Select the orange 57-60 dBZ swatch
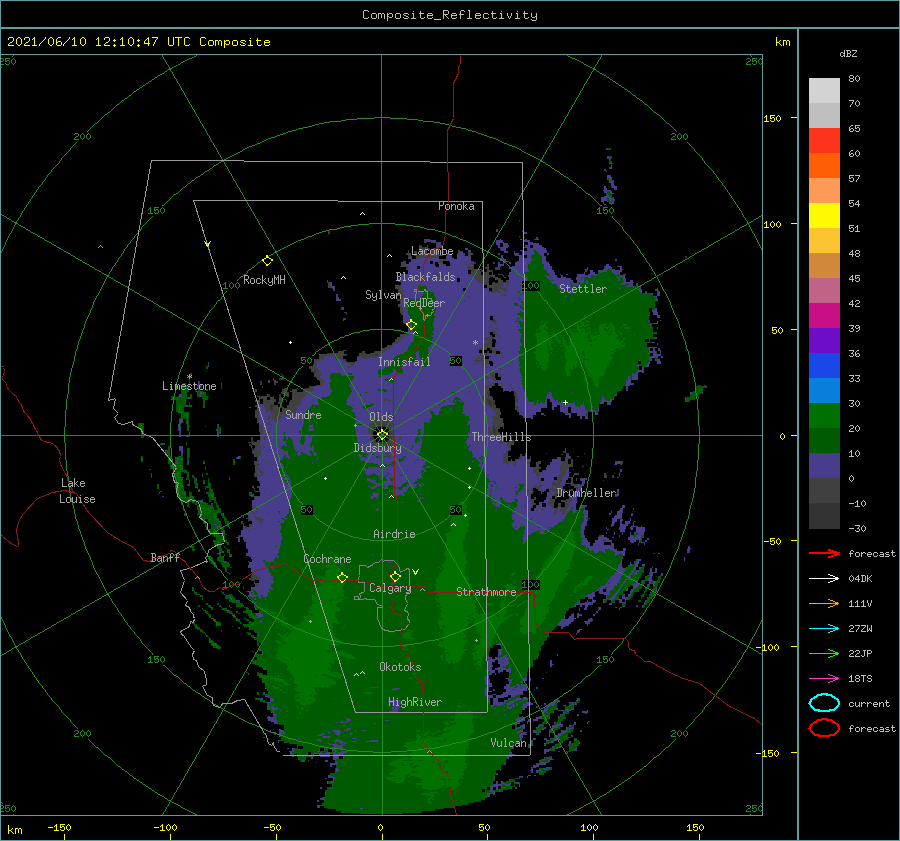900x841 pixels. click(x=824, y=166)
